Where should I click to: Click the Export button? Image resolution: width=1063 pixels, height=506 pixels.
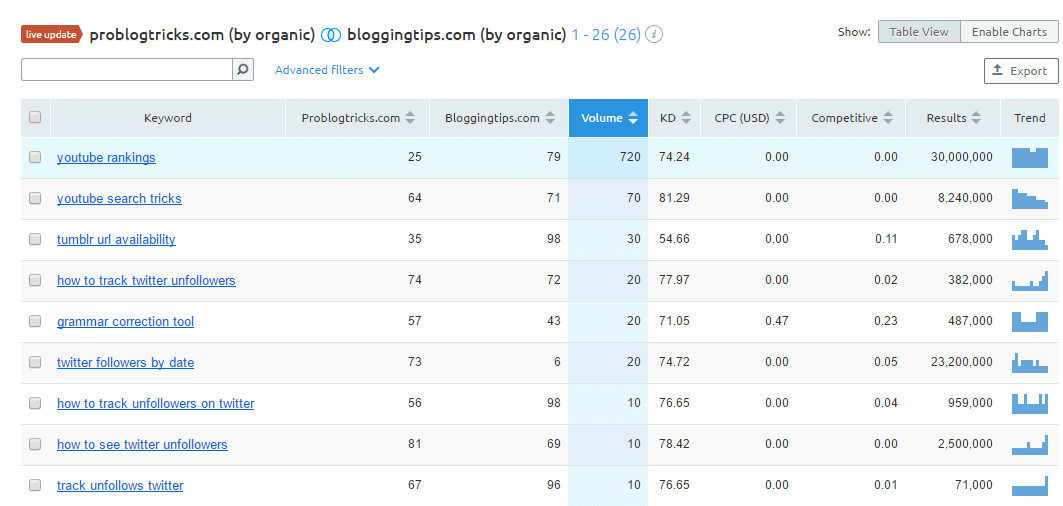click(x=1021, y=71)
